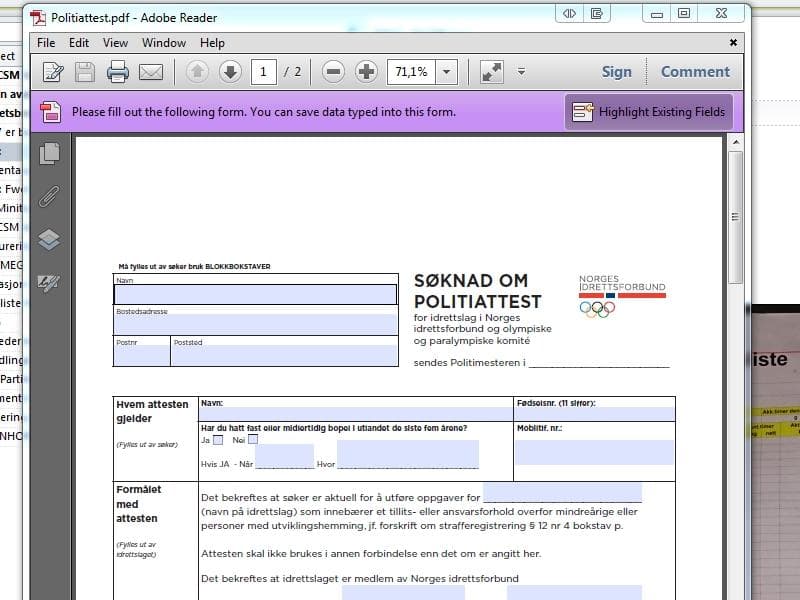
Task: Open Page Thumbnails panel in sidebar
Action: tap(49, 153)
